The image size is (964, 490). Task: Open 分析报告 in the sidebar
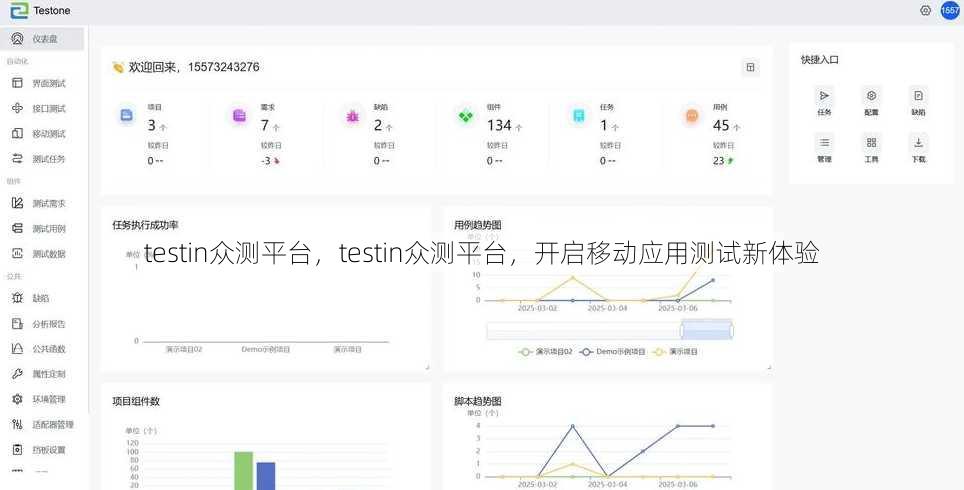point(42,323)
